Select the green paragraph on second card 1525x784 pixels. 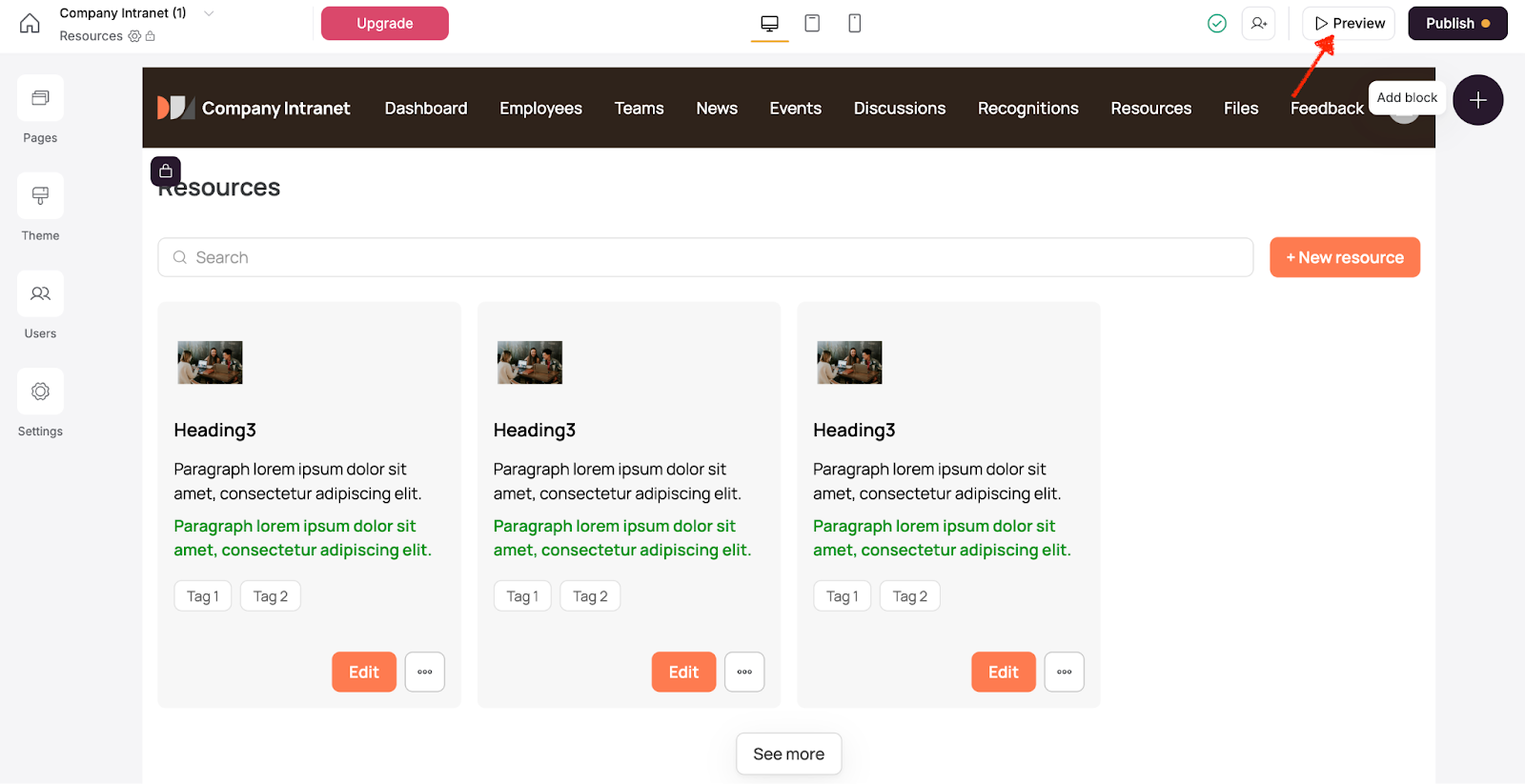(622, 538)
